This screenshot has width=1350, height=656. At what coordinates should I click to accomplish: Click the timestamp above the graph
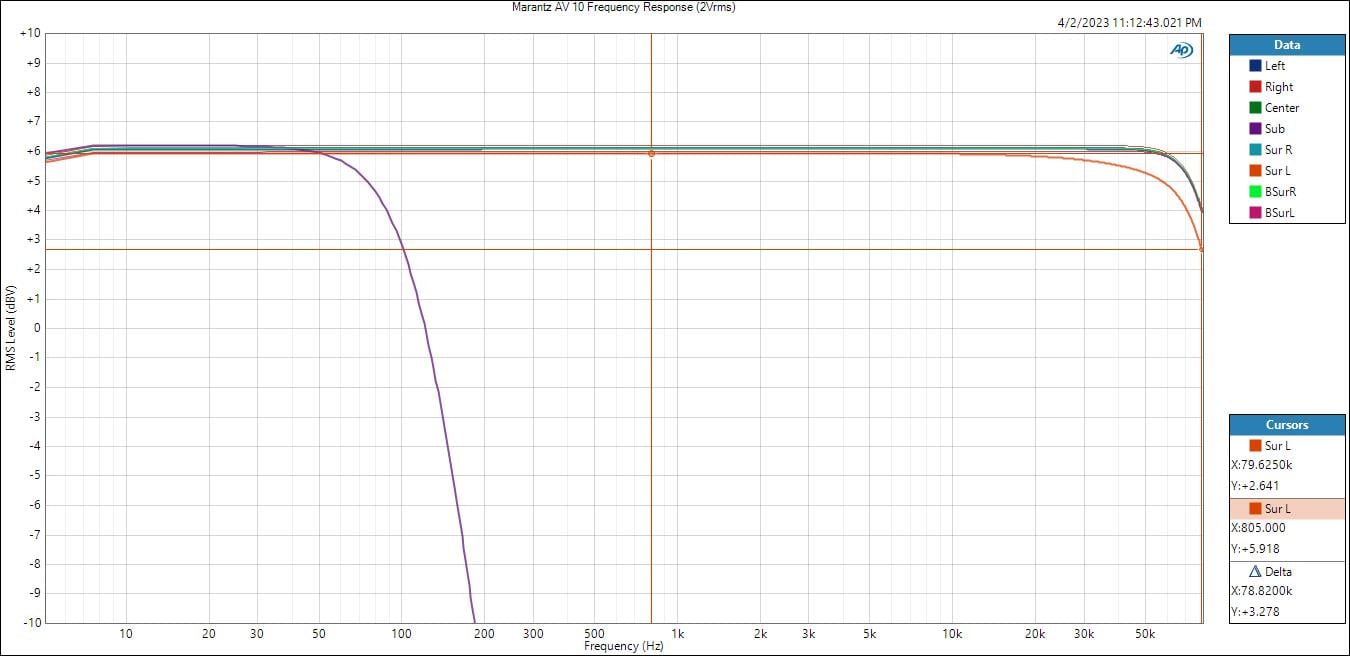tap(1129, 22)
